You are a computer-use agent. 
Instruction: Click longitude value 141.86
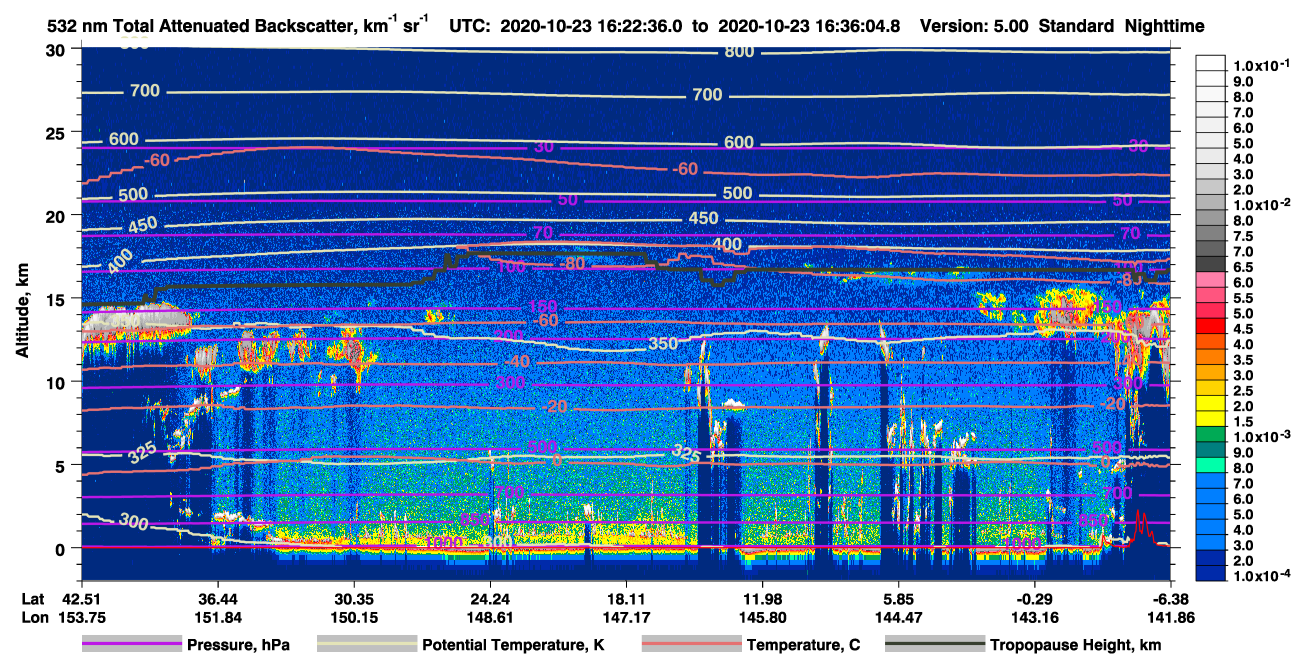point(1172,617)
